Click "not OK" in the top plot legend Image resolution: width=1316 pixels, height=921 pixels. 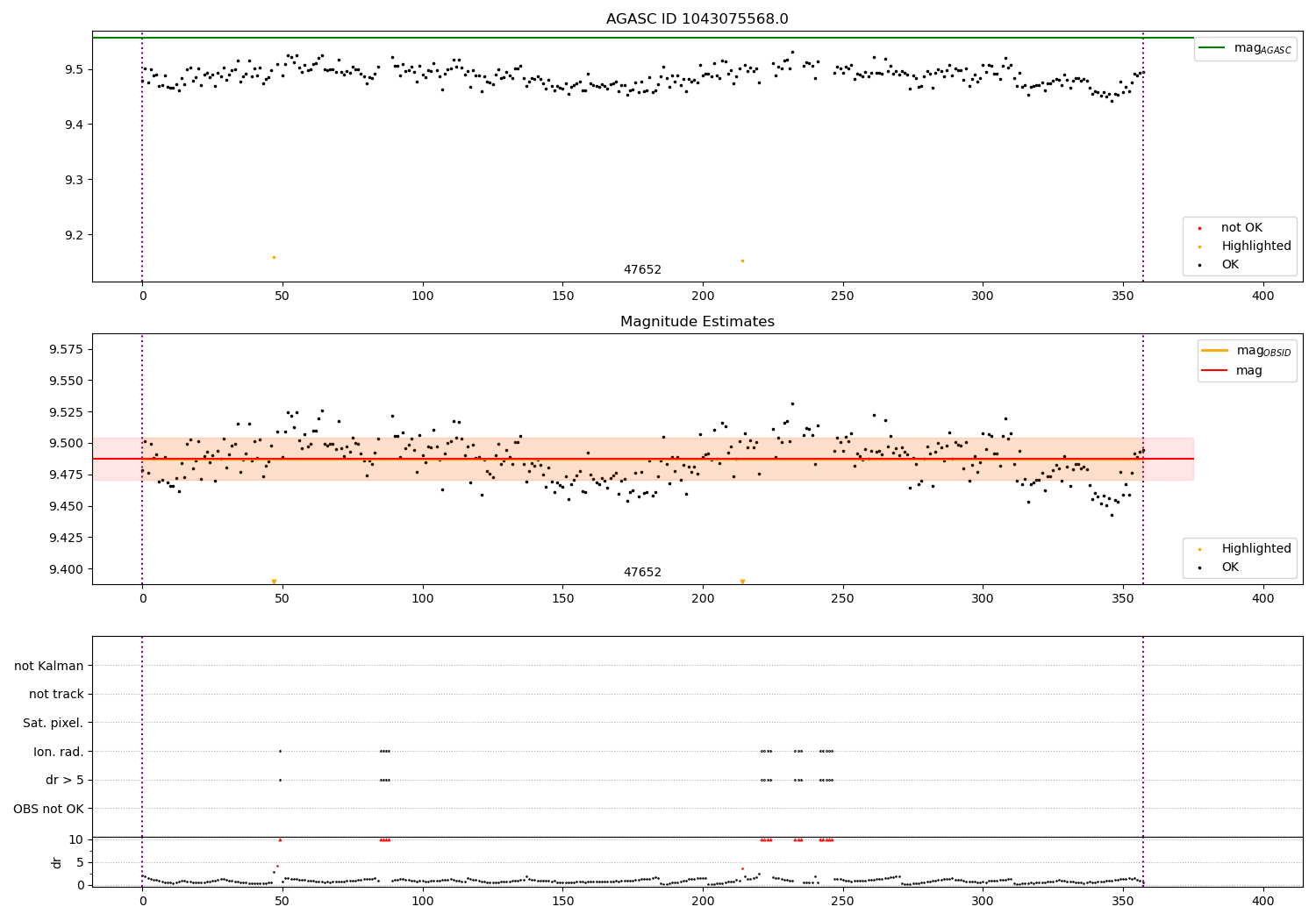1241,228
